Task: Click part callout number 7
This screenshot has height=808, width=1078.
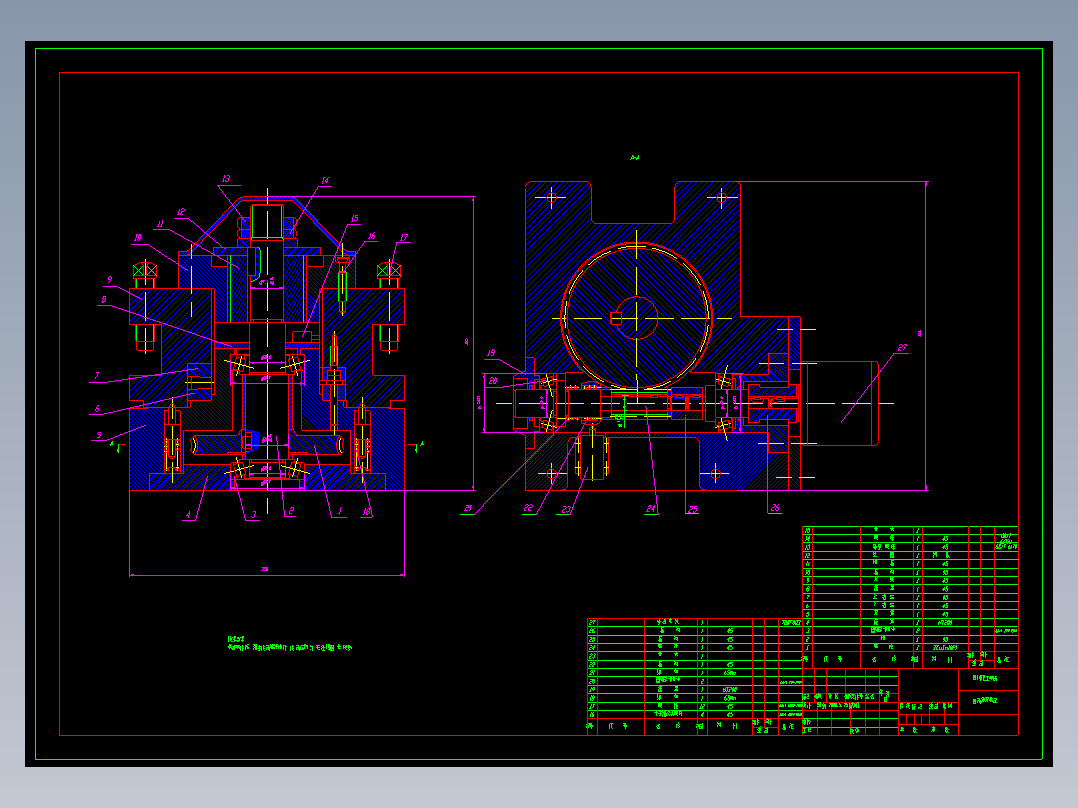Action: click(97, 375)
